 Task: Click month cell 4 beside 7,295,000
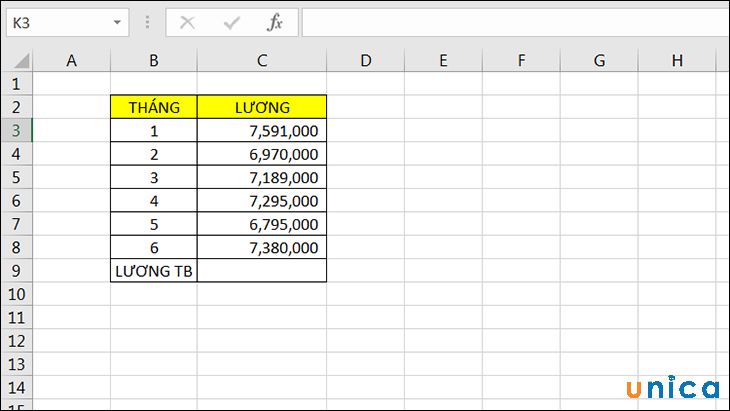pyautogui.click(x=154, y=201)
